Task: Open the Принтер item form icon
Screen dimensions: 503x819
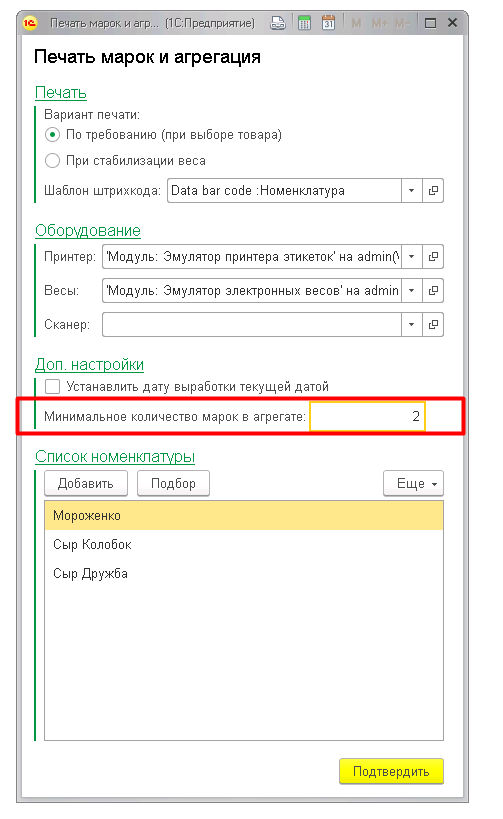Action: pos(433,256)
